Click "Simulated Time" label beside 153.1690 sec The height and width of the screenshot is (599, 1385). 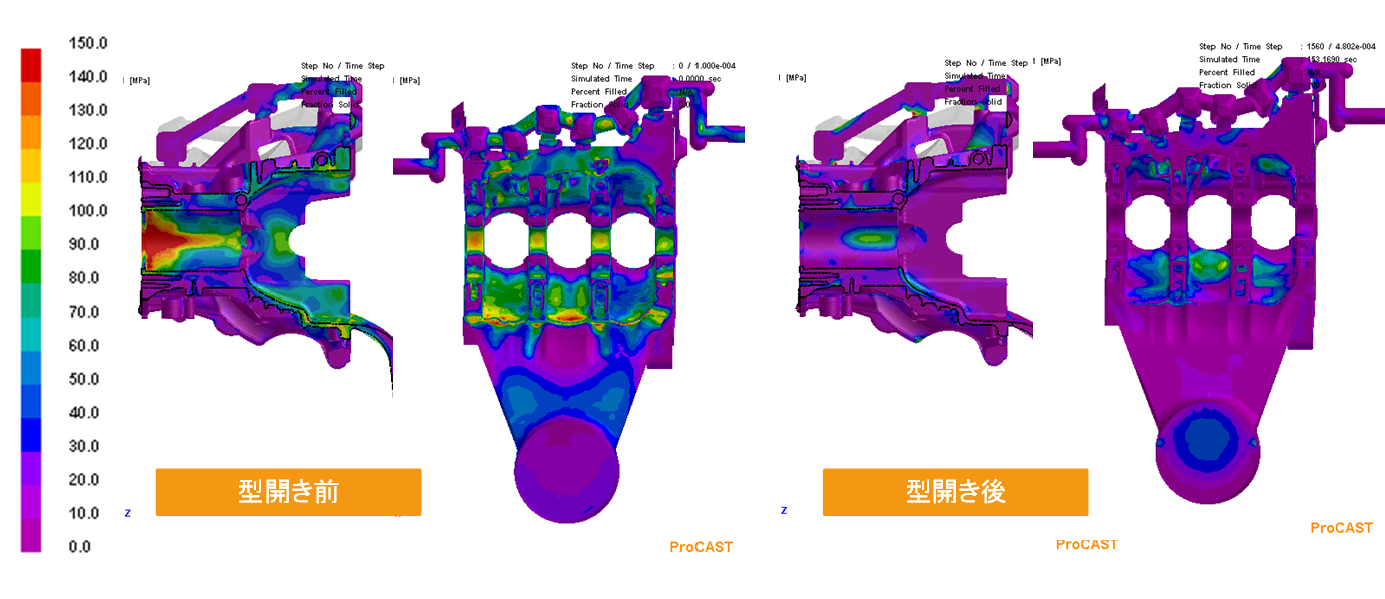point(1229,60)
